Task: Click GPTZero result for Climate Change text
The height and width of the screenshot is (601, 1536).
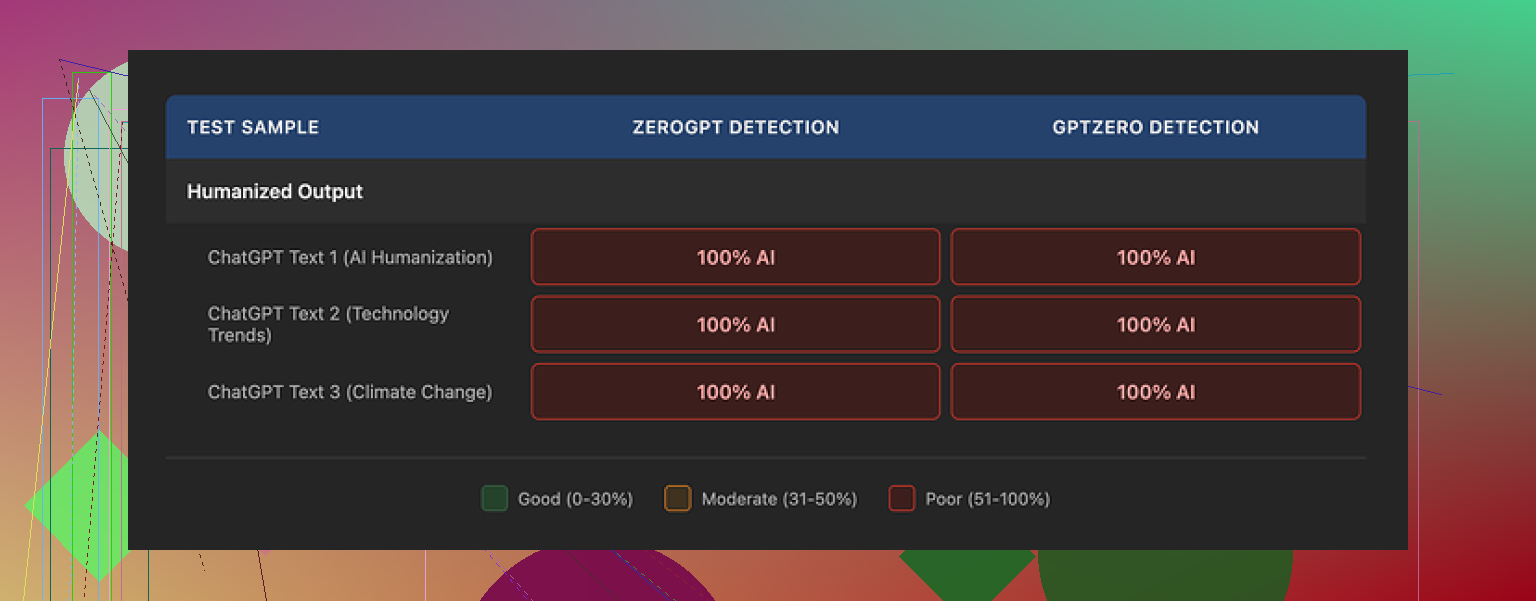Action: 1155,392
